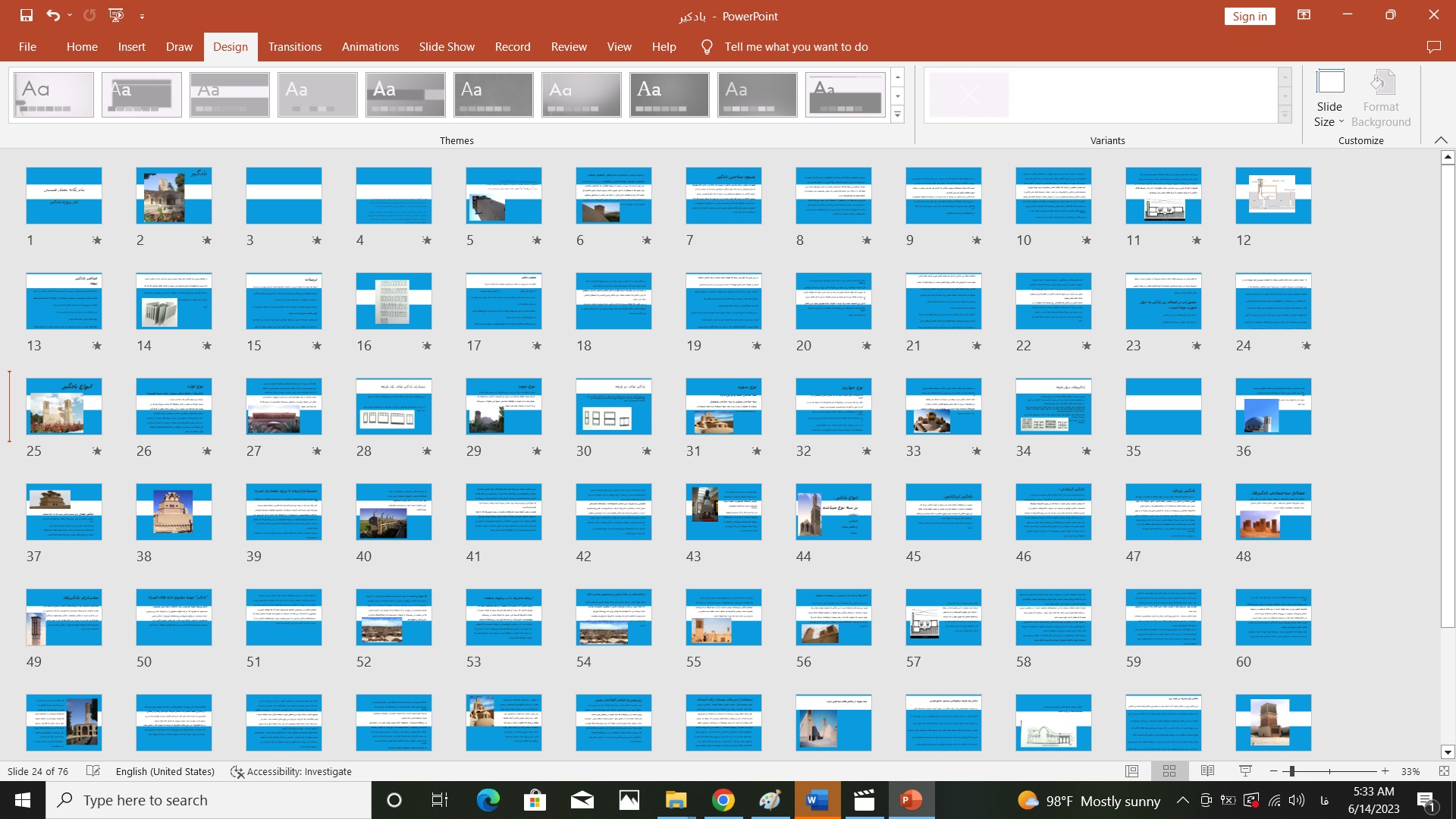Open PowerPoint app icon in taskbar
Screen dimensions: 1456x819
909,800
